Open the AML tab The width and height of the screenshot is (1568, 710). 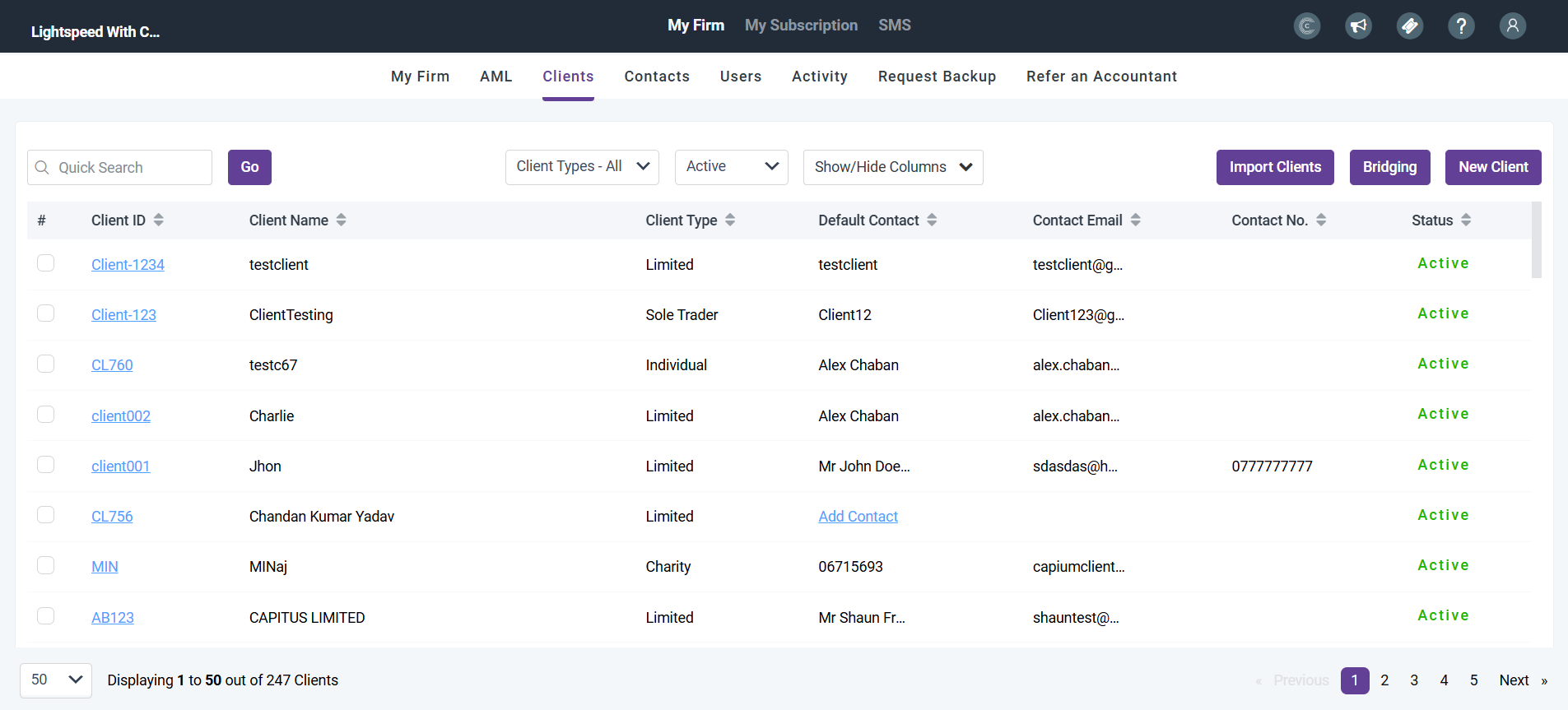(x=496, y=77)
